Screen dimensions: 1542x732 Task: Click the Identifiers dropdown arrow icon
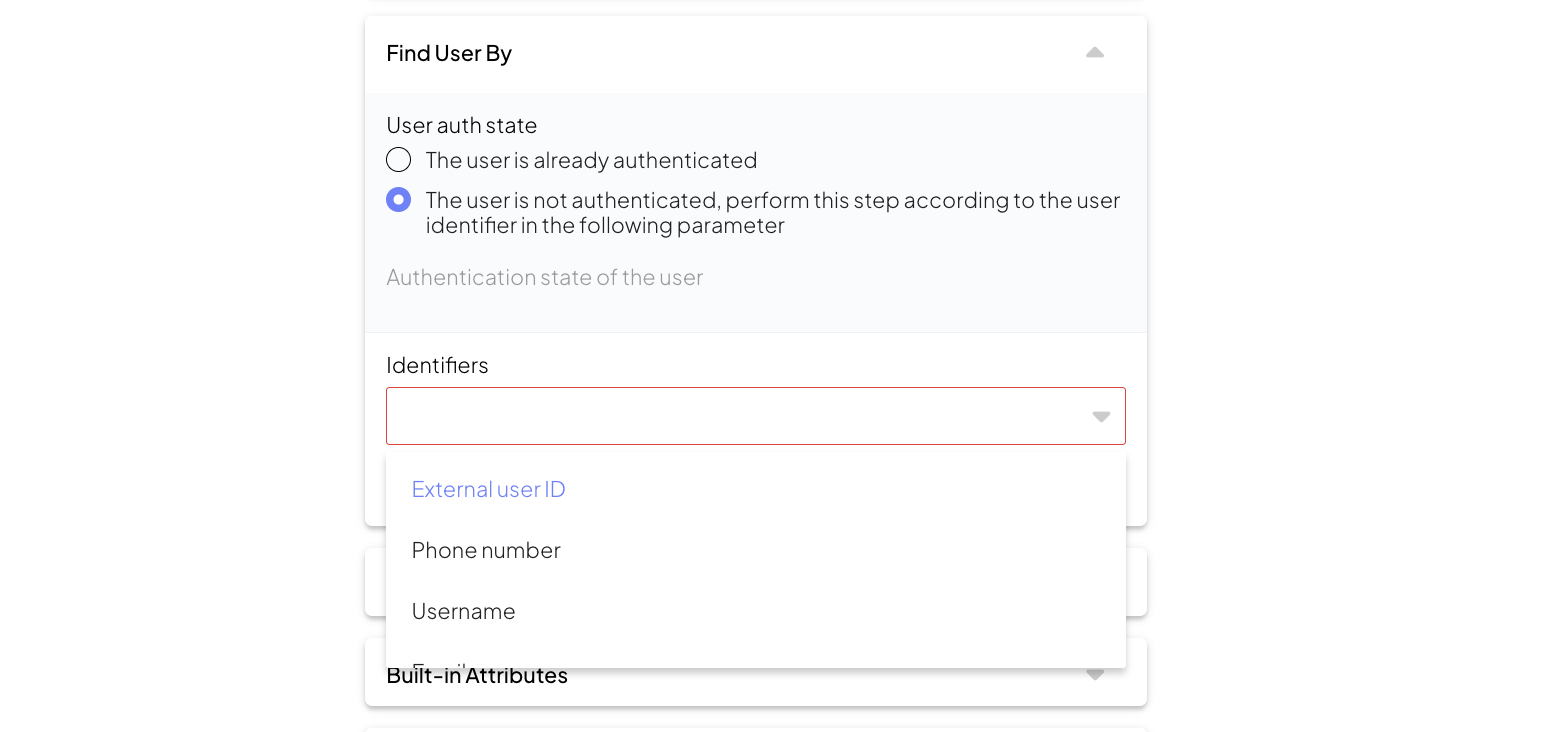pyautogui.click(x=1101, y=417)
